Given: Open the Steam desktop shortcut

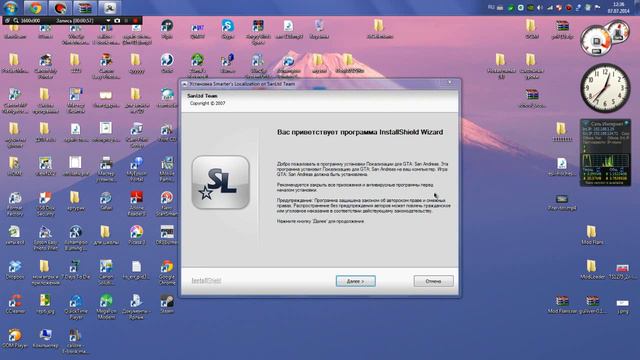Looking at the screenshot, I should coord(167,304).
